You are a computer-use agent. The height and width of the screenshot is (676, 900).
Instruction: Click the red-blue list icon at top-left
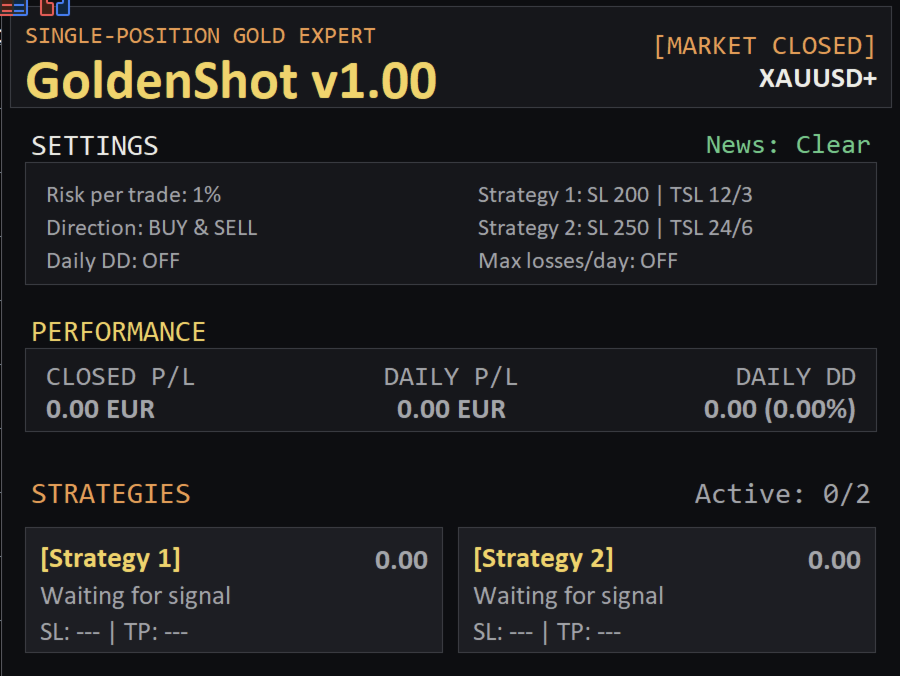(14, 7)
